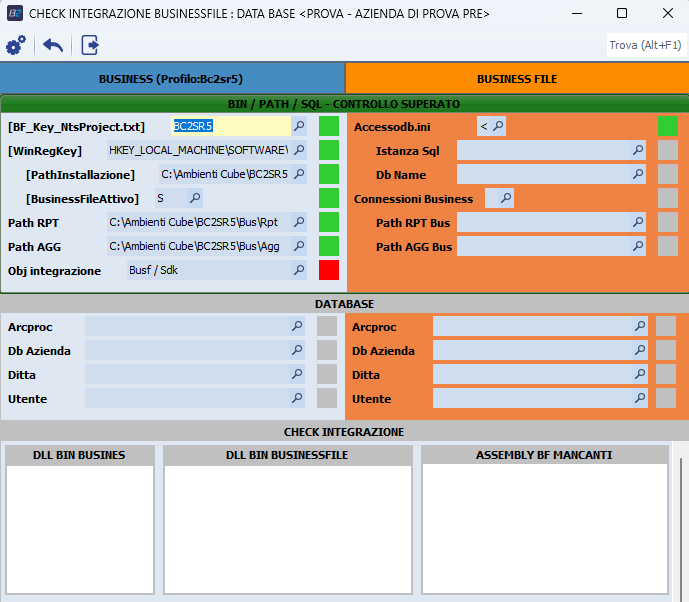Click green status square beside Accessodb.ini
Image resolution: width=689 pixels, height=602 pixels.
(668, 126)
